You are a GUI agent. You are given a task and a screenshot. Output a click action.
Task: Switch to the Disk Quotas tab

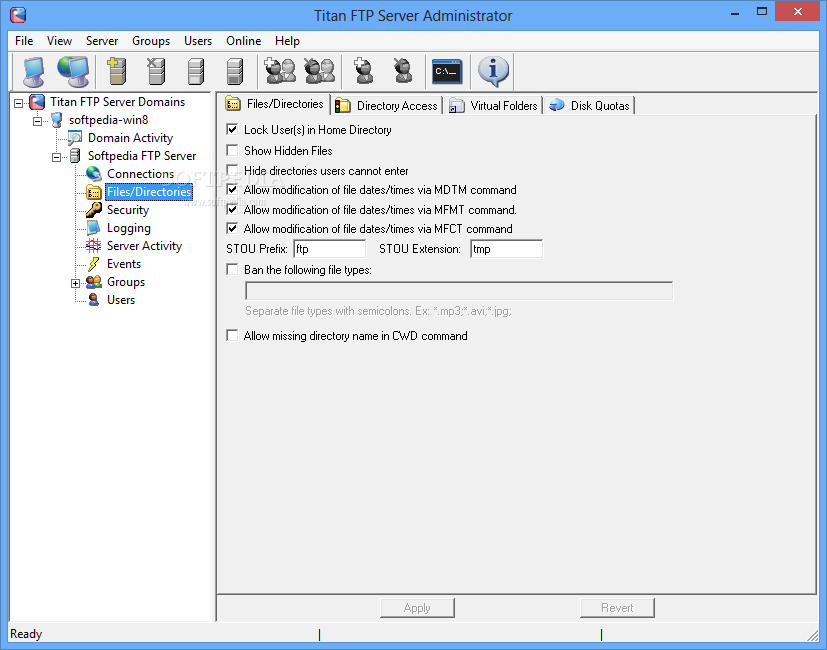tap(589, 106)
